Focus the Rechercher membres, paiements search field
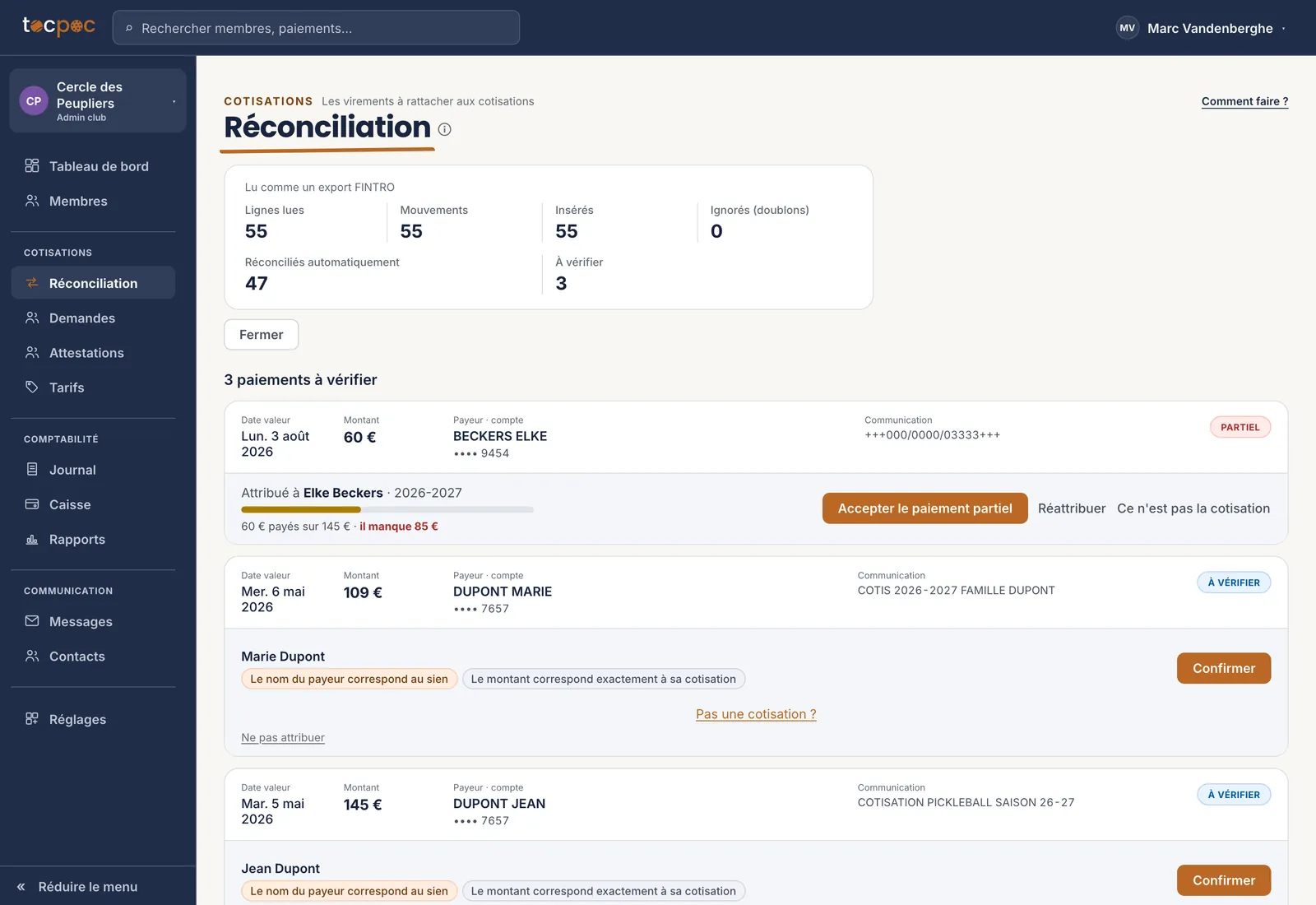 316,28
